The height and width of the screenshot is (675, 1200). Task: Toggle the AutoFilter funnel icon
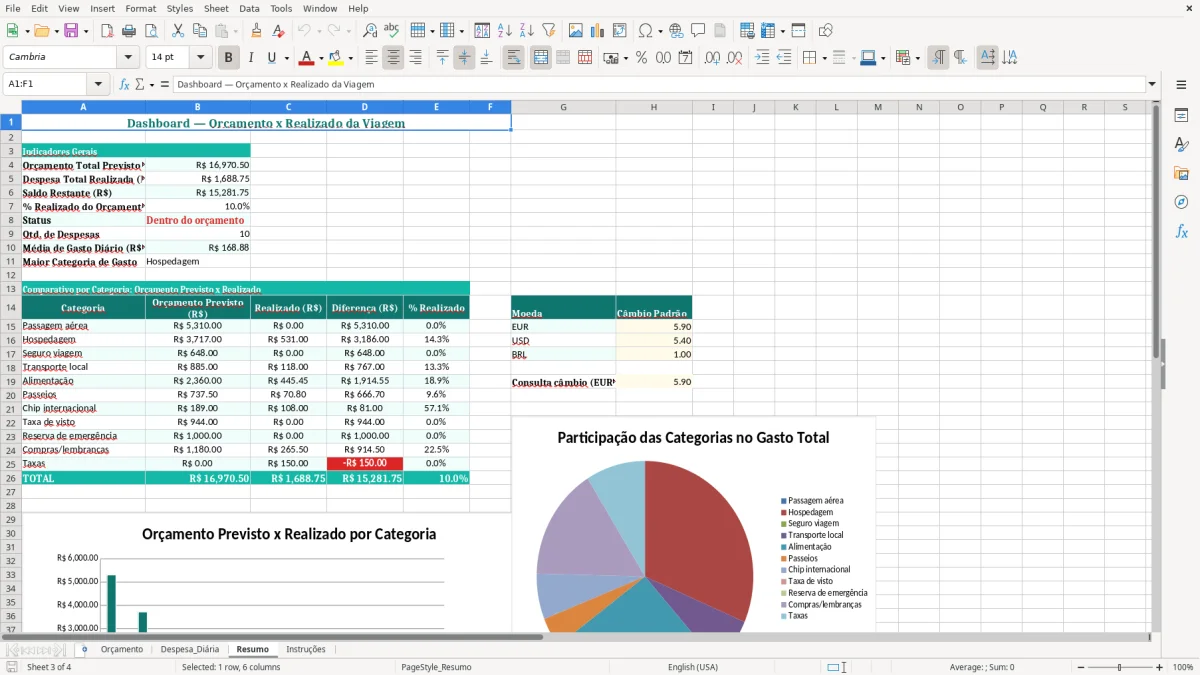(548, 31)
